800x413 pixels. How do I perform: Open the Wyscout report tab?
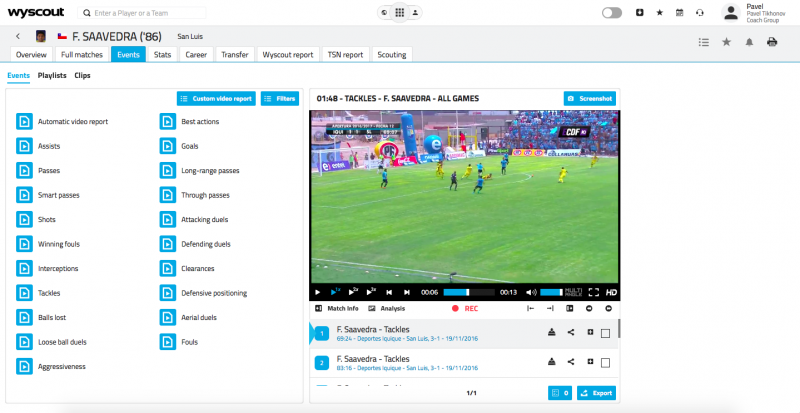point(288,55)
